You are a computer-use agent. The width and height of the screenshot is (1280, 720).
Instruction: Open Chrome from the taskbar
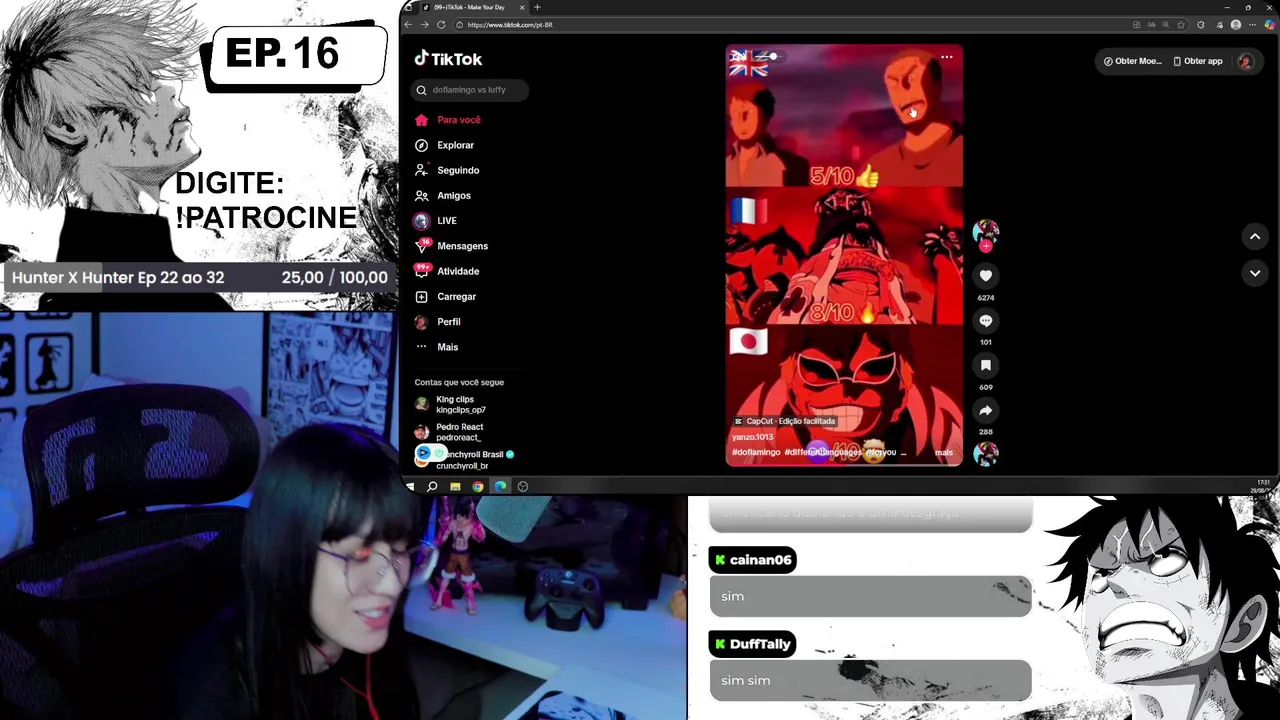click(x=478, y=486)
